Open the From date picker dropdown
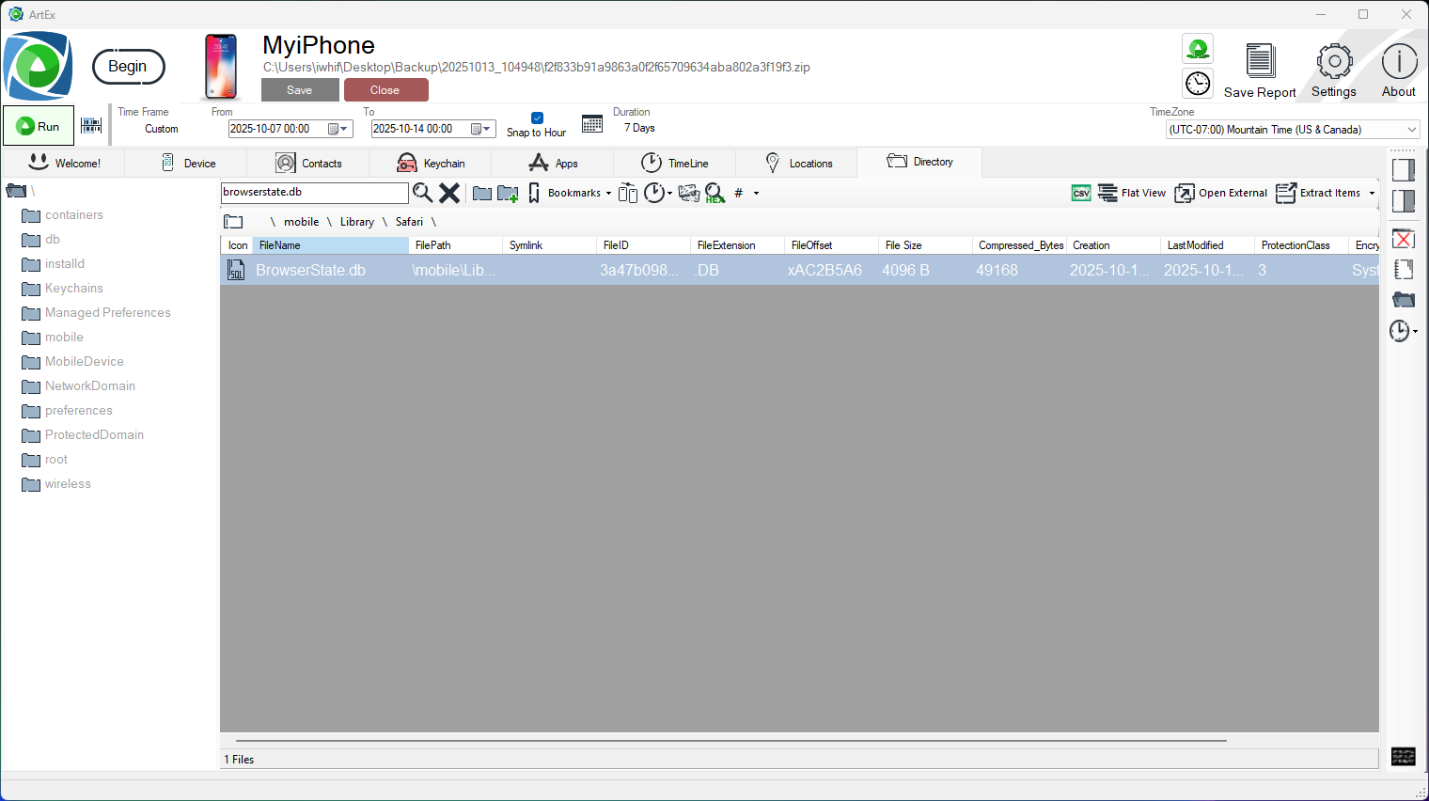1429x801 pixels. pos(344,129)
